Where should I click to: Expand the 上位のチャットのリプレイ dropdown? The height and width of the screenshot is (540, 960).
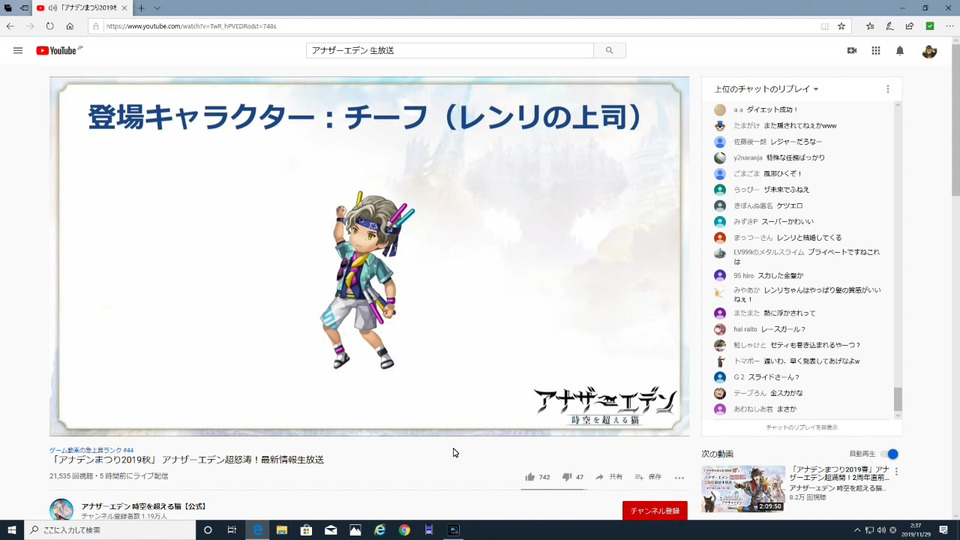tap(765, 89)
